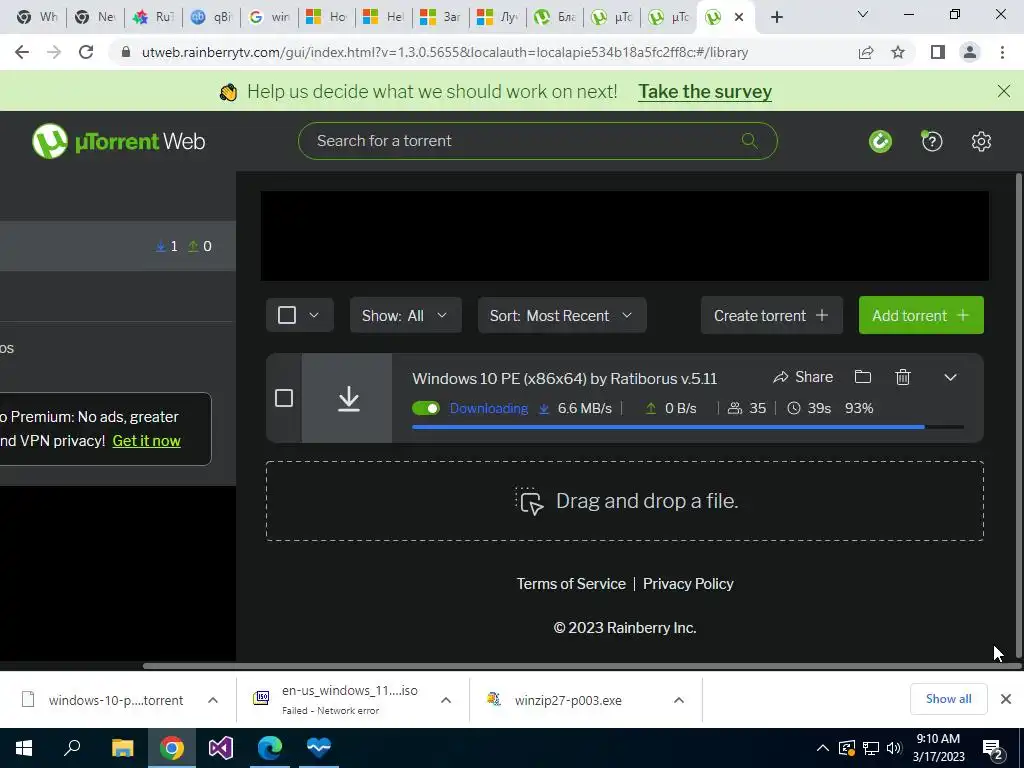Switch to the 'Ho' Microsoft browser tab
The height and width of the screenshot is (768, 1024).
327,17
